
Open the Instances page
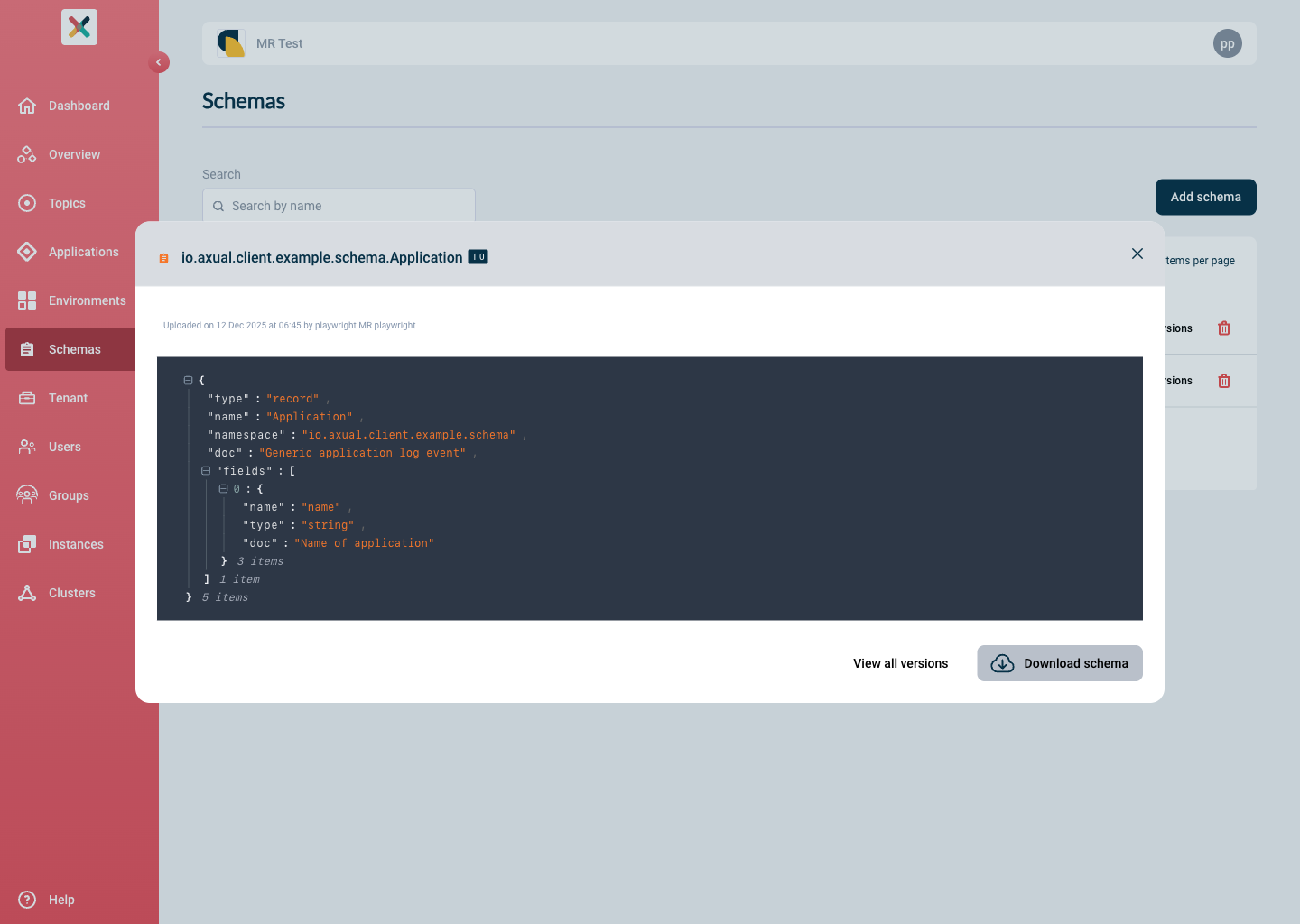coord(75,544)
